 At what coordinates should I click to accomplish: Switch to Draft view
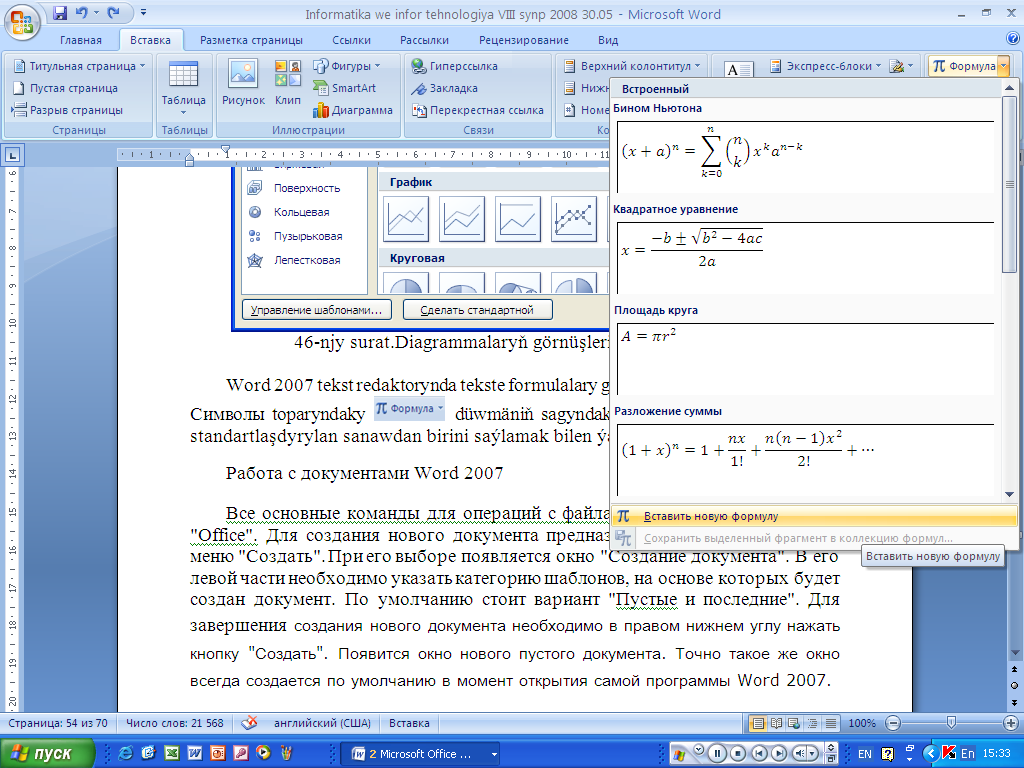pos(831,723)
